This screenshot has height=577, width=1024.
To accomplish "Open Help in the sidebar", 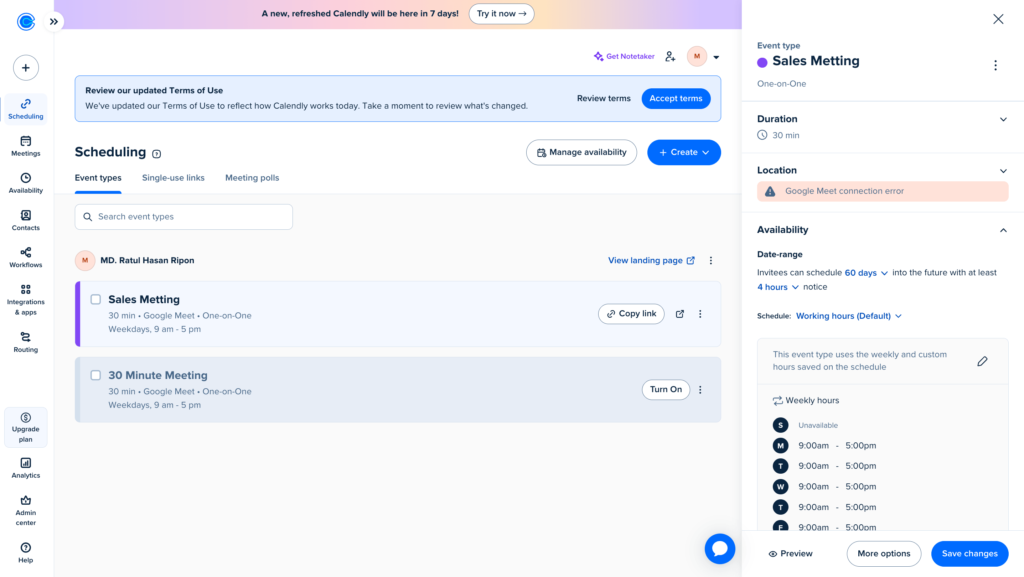I will (x=25, y=552).
